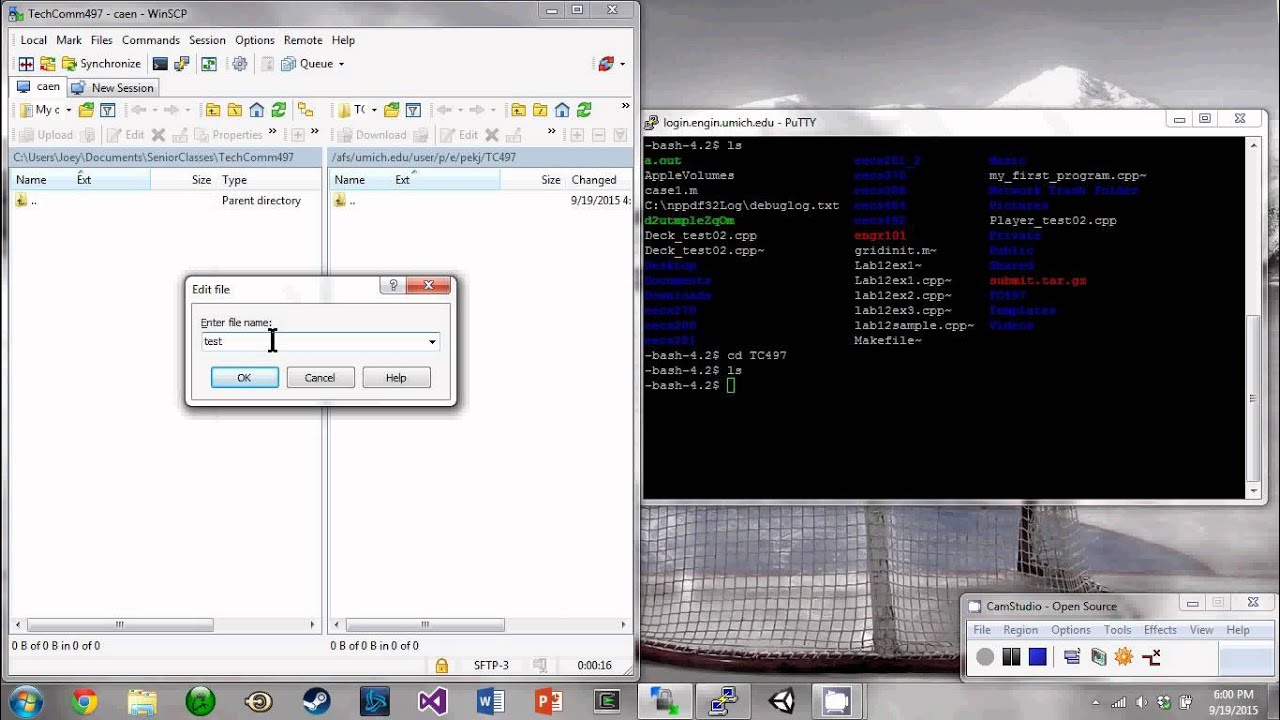Launch the Open in PuTTY toolbar icon
1280x720 pixels.
tap(182, 64)
